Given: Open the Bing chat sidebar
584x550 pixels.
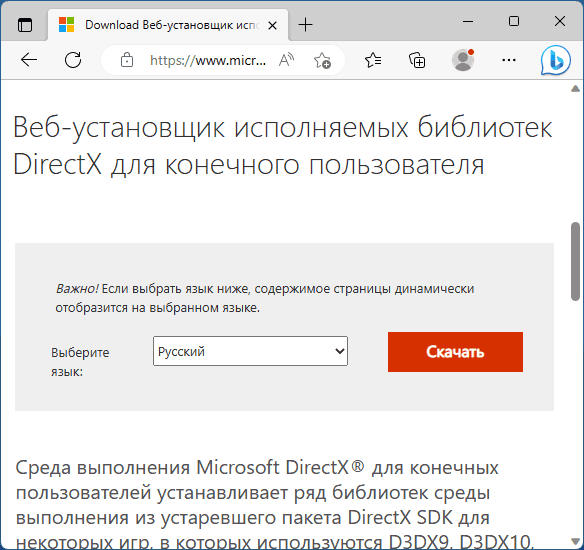Looking at the screenshot, I should point(556,60).
